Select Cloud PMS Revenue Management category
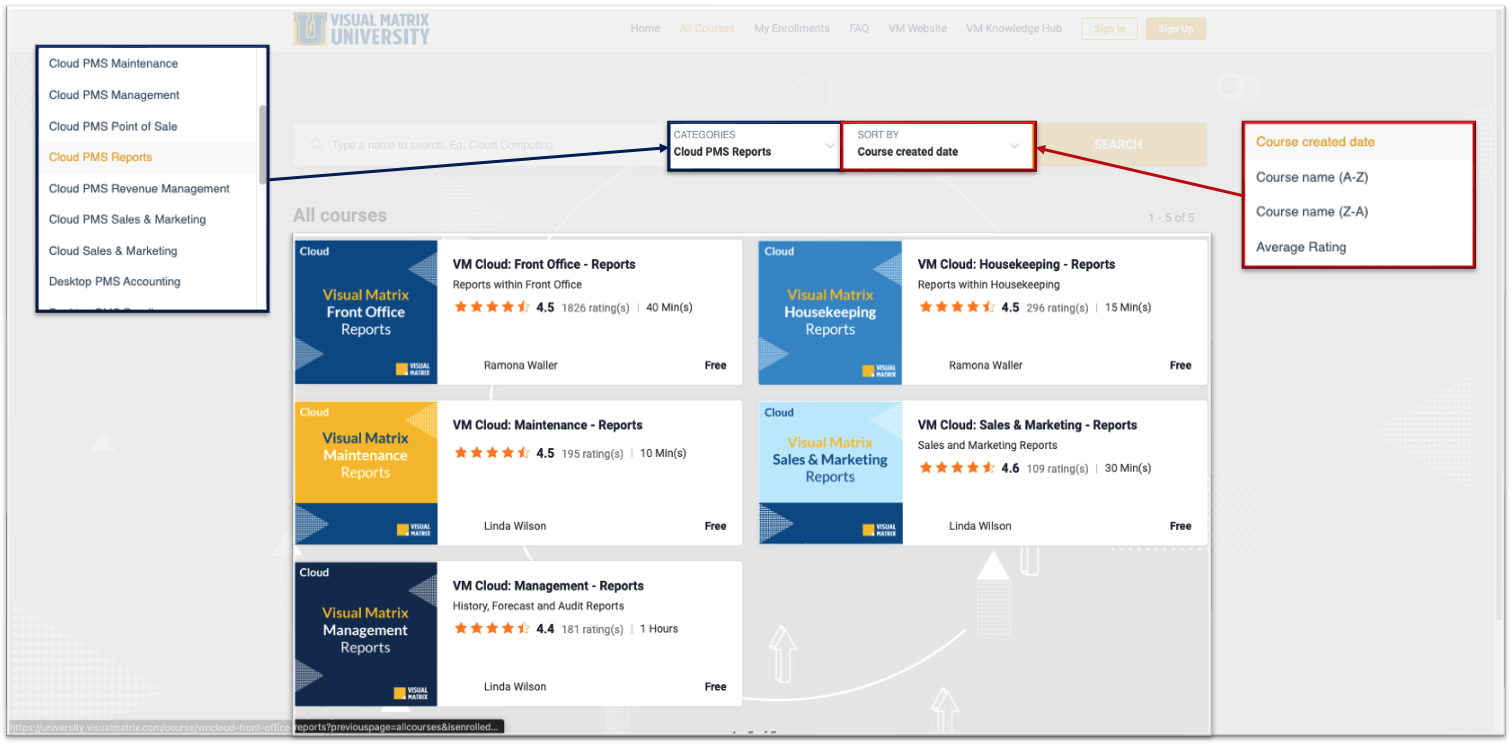The width and height of the screenshot is (1512, 745). 139,189
